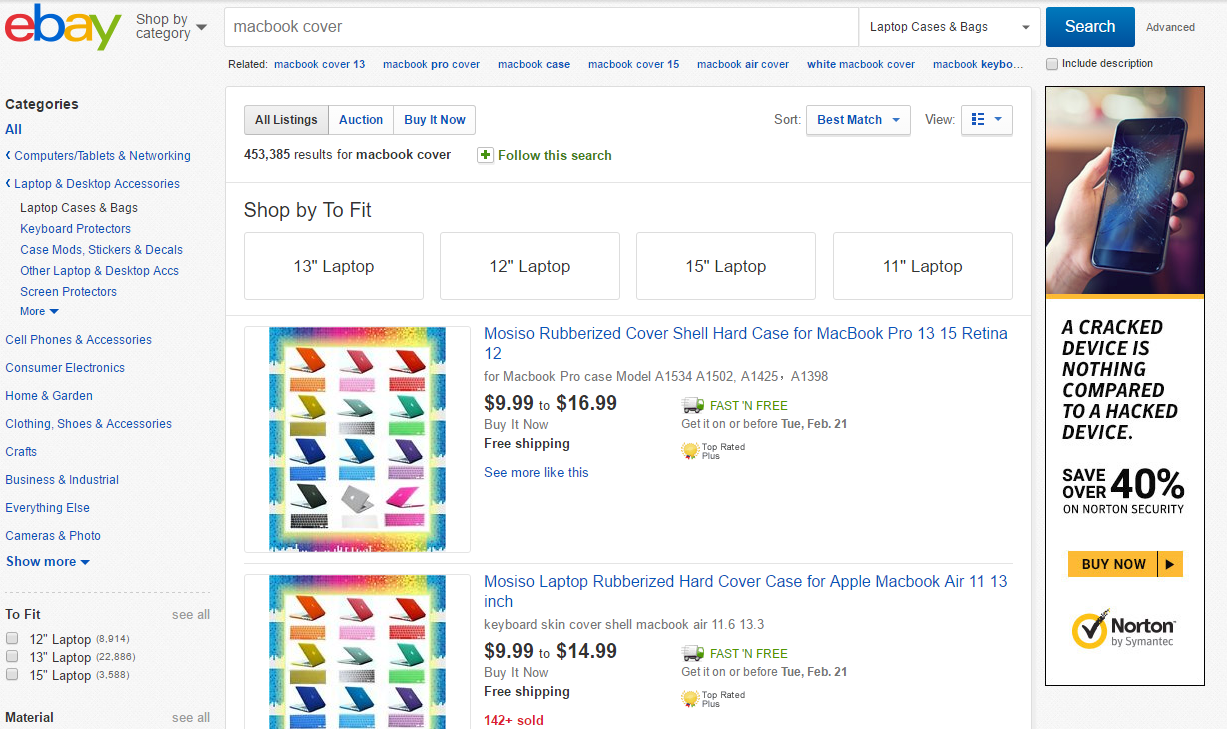Click the eBay logo
This screenshot has height=729, width=1227.
coord(63,27)
